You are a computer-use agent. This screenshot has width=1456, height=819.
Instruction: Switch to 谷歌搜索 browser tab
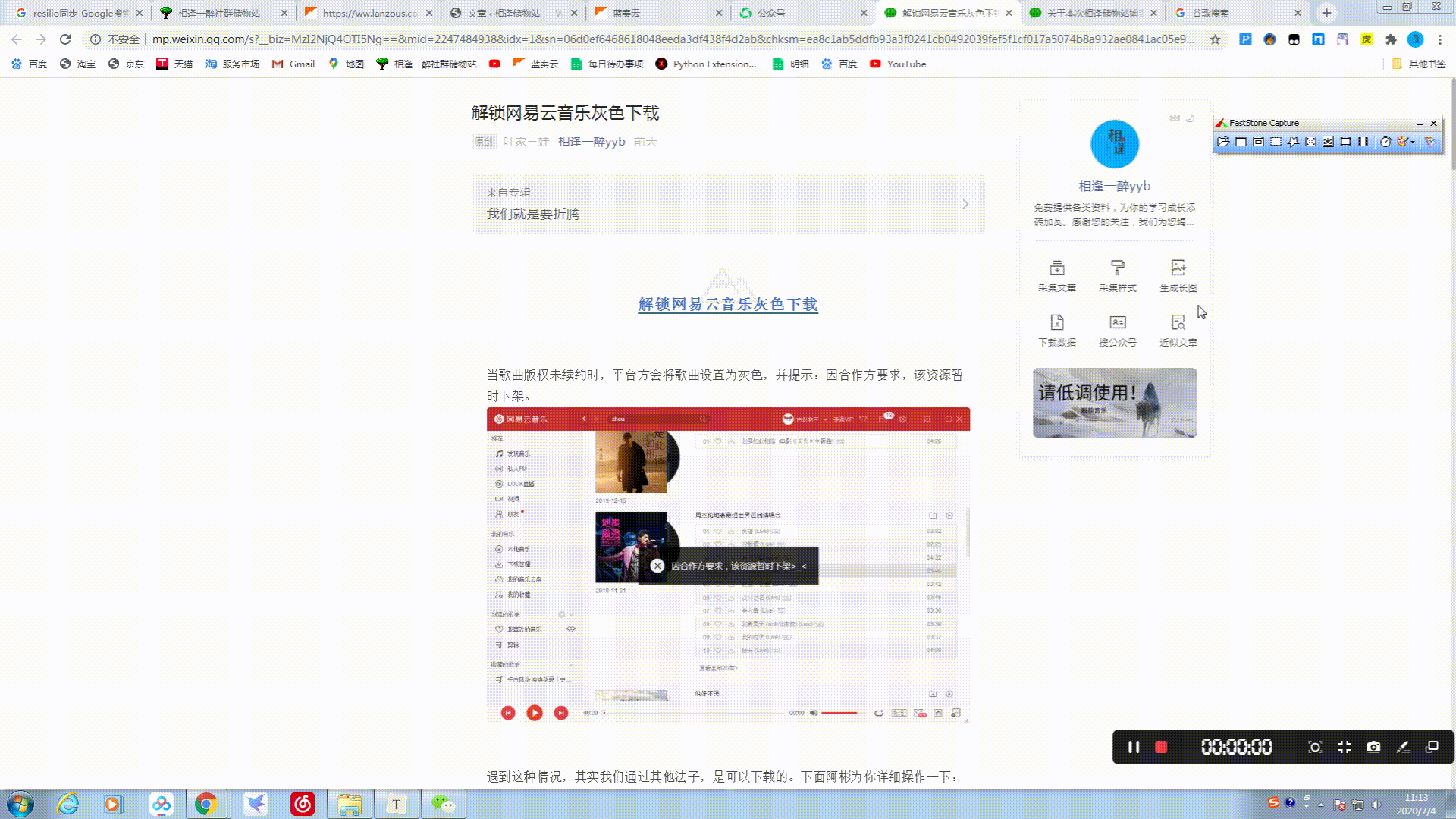1236,13
